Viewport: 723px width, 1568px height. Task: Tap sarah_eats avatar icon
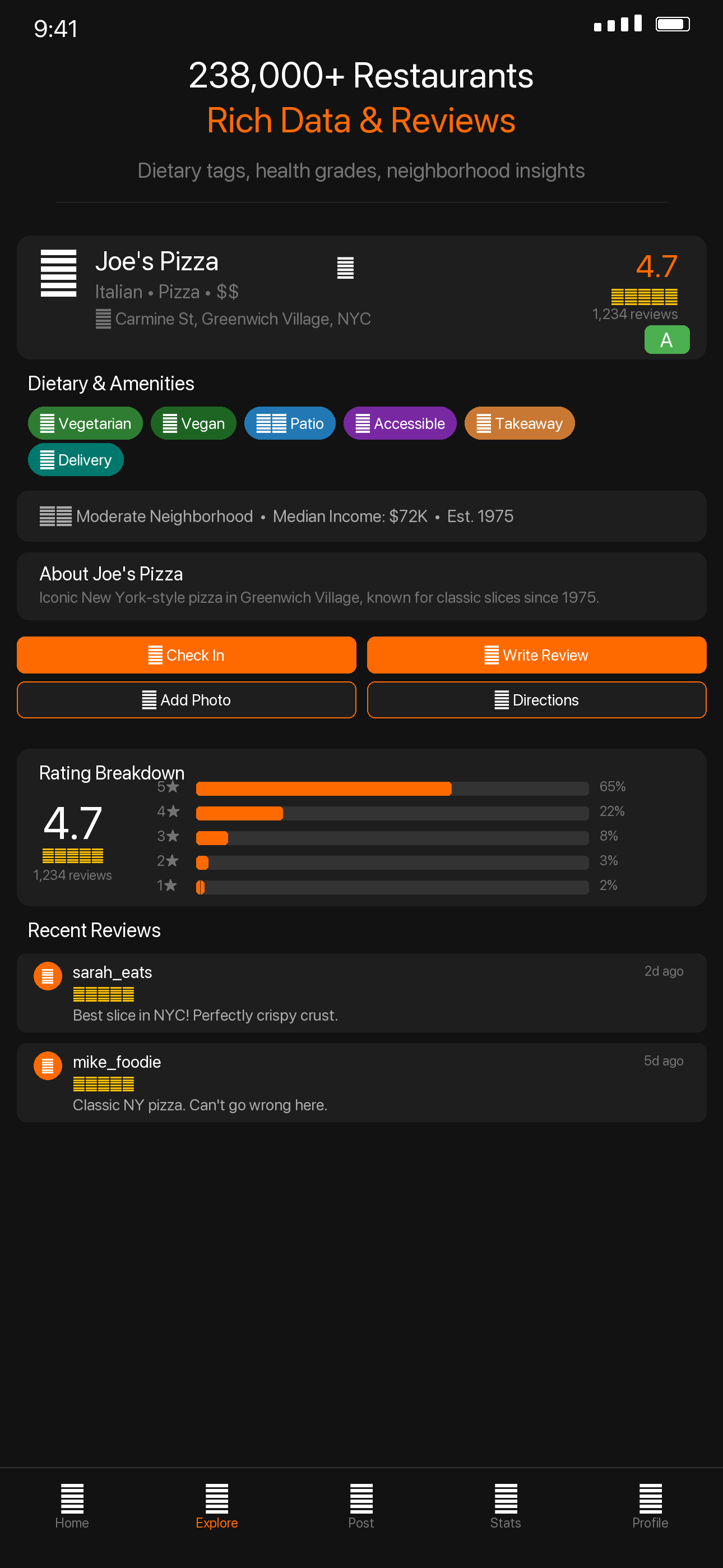point(48,976)
